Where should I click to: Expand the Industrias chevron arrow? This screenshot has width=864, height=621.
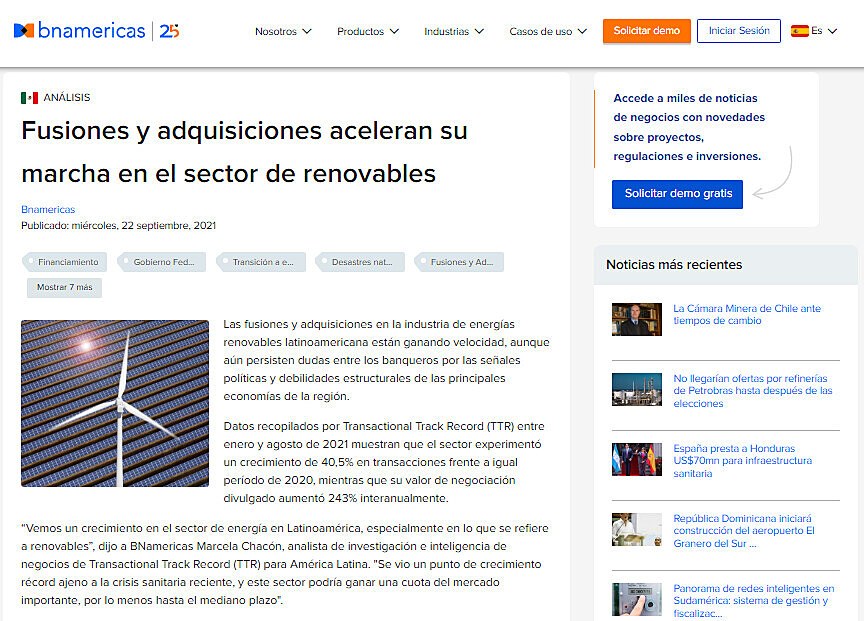479,31
